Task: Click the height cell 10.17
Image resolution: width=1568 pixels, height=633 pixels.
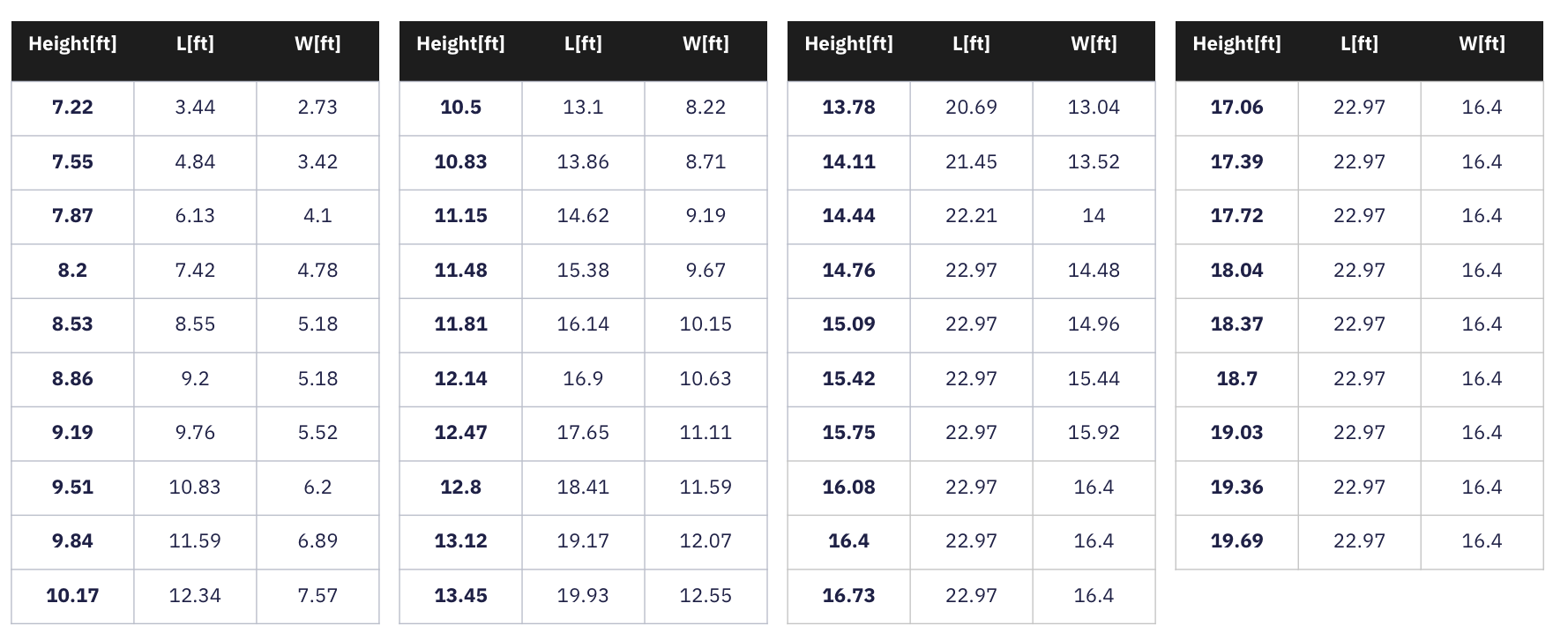Action: point(72,596)
